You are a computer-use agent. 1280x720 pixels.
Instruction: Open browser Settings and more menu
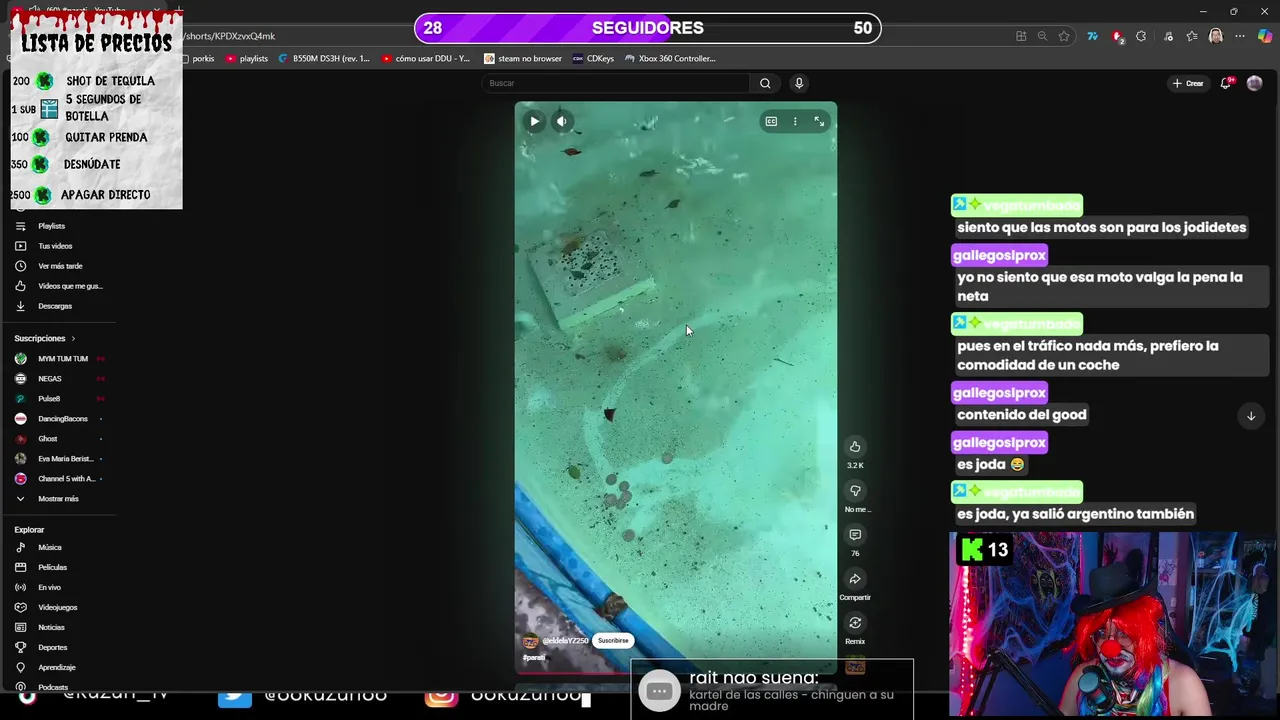point(1240,36)
